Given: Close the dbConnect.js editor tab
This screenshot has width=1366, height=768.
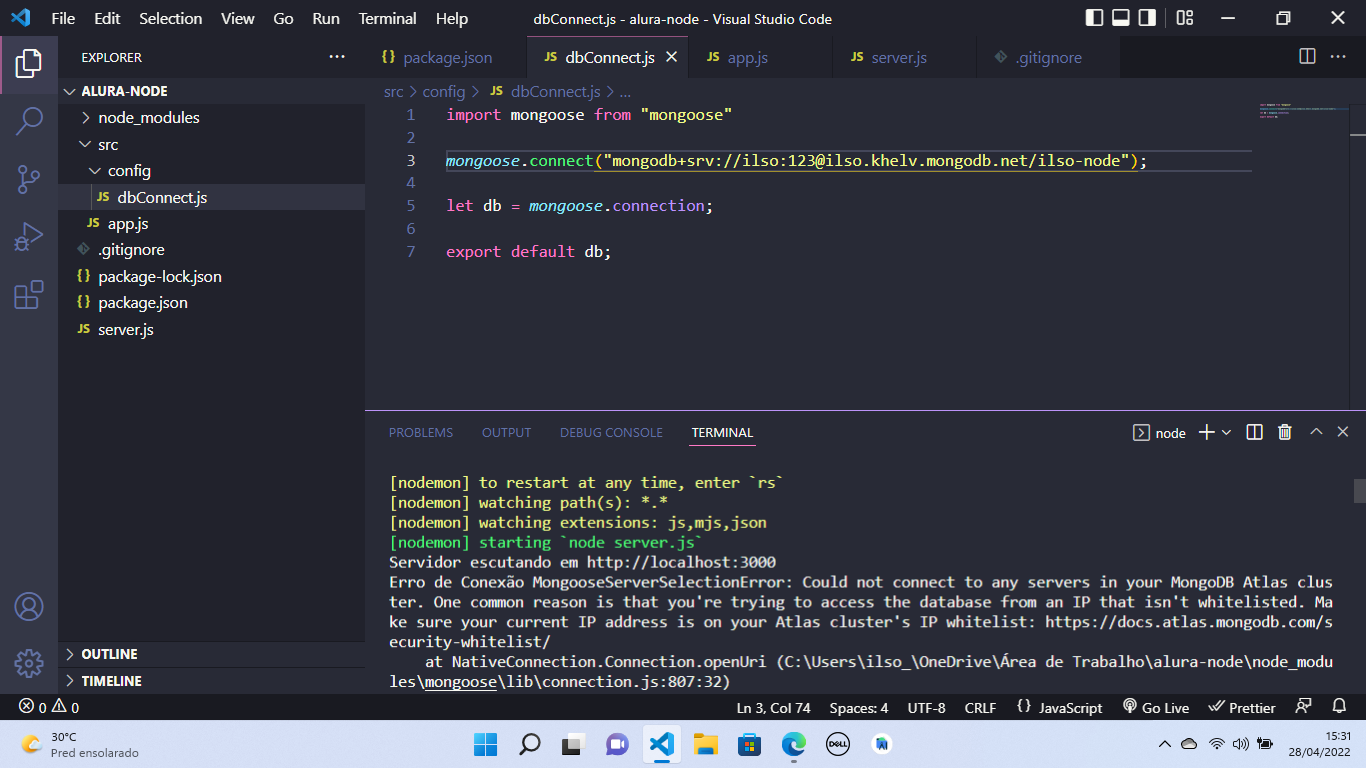Looking at the screenshot, I should pos(672,57).
